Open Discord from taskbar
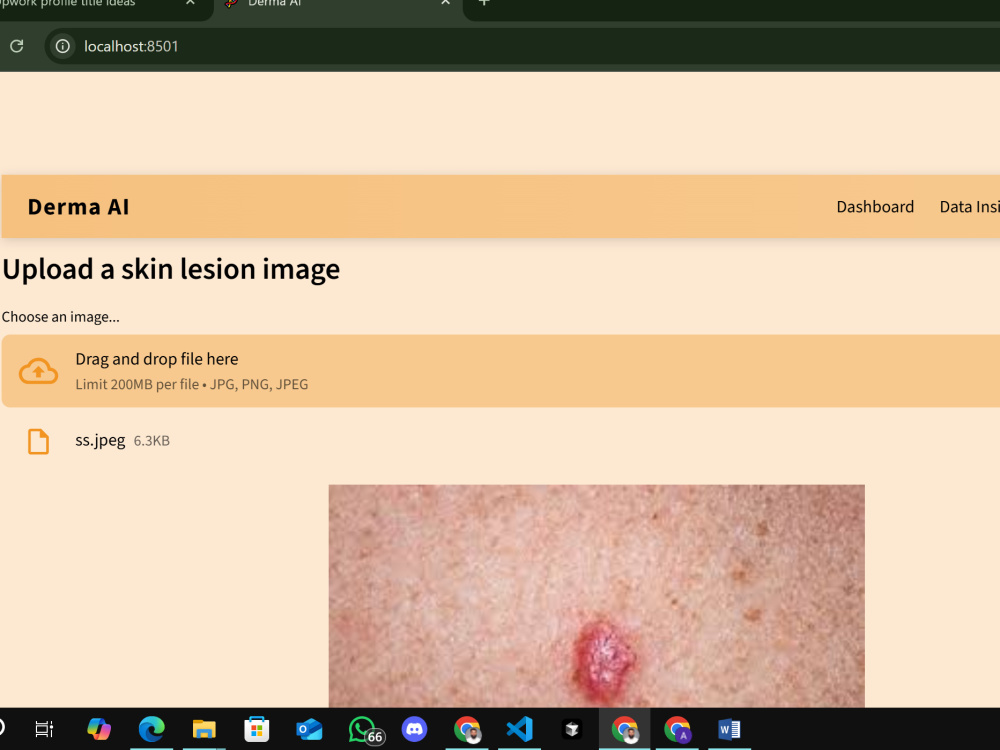 415,729
